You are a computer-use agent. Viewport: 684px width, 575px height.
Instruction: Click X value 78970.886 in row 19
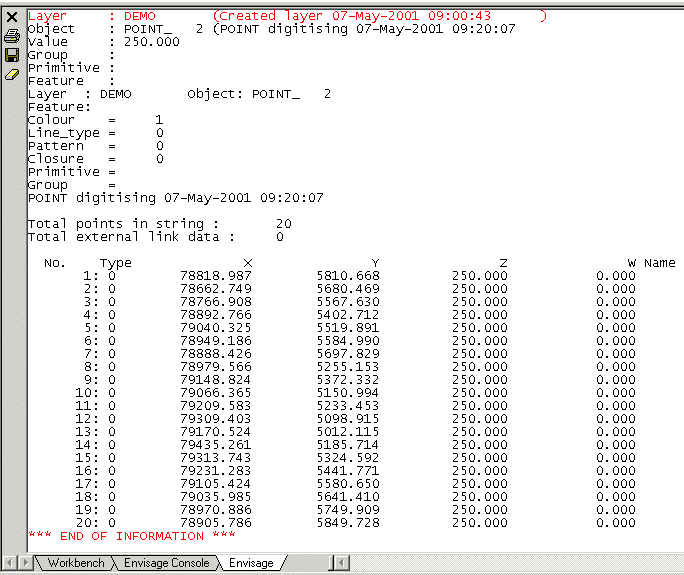216,510
